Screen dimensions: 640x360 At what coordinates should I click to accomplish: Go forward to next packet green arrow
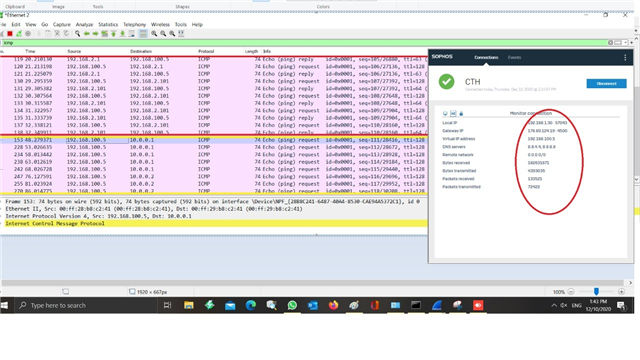point(96,34)
